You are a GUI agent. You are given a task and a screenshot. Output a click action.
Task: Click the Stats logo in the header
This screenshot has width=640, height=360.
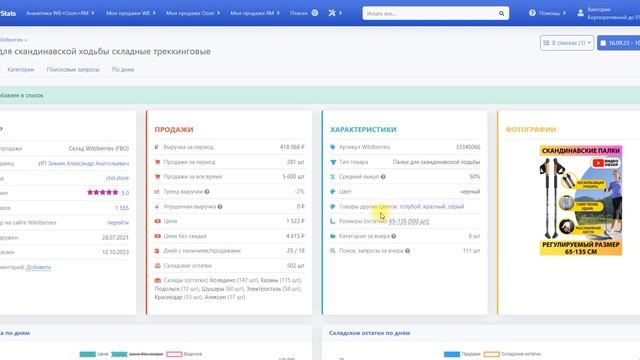click(x=8, y=13)
